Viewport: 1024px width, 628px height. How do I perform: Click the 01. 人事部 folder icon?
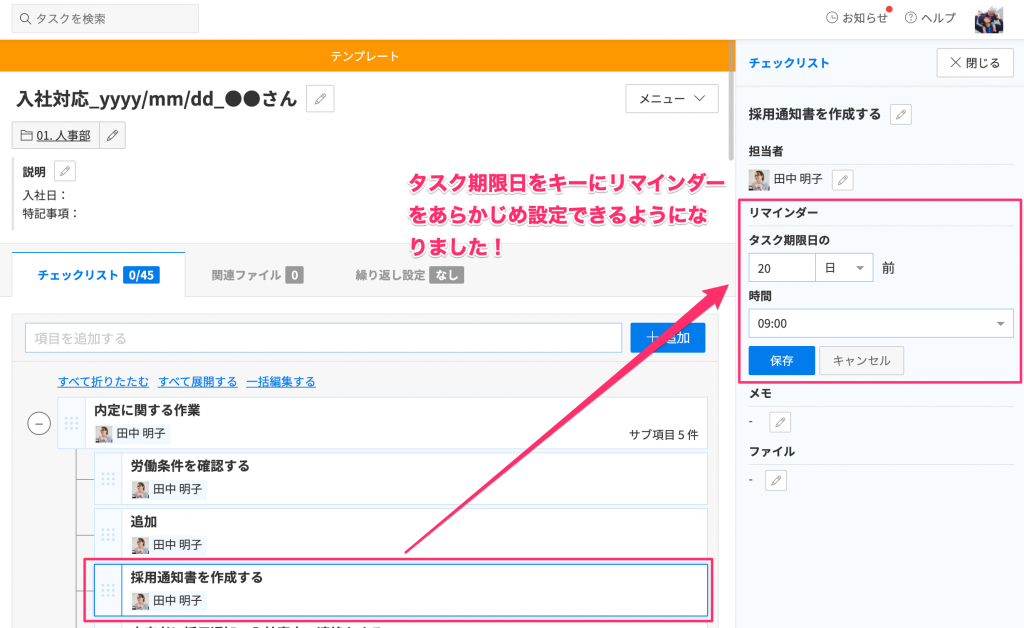pyautogui.click(x=26, y=135)
